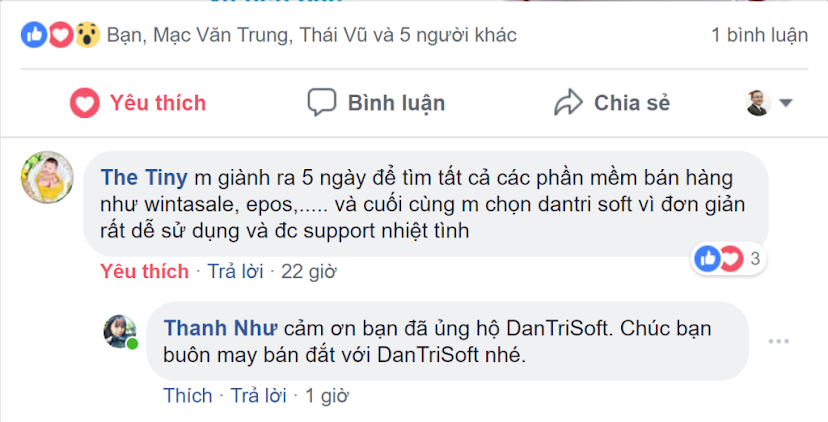This screenshot has width=828, height=422.
Task: Click the blue Like reaction icon on post
Action: click(x=34, y=35)
